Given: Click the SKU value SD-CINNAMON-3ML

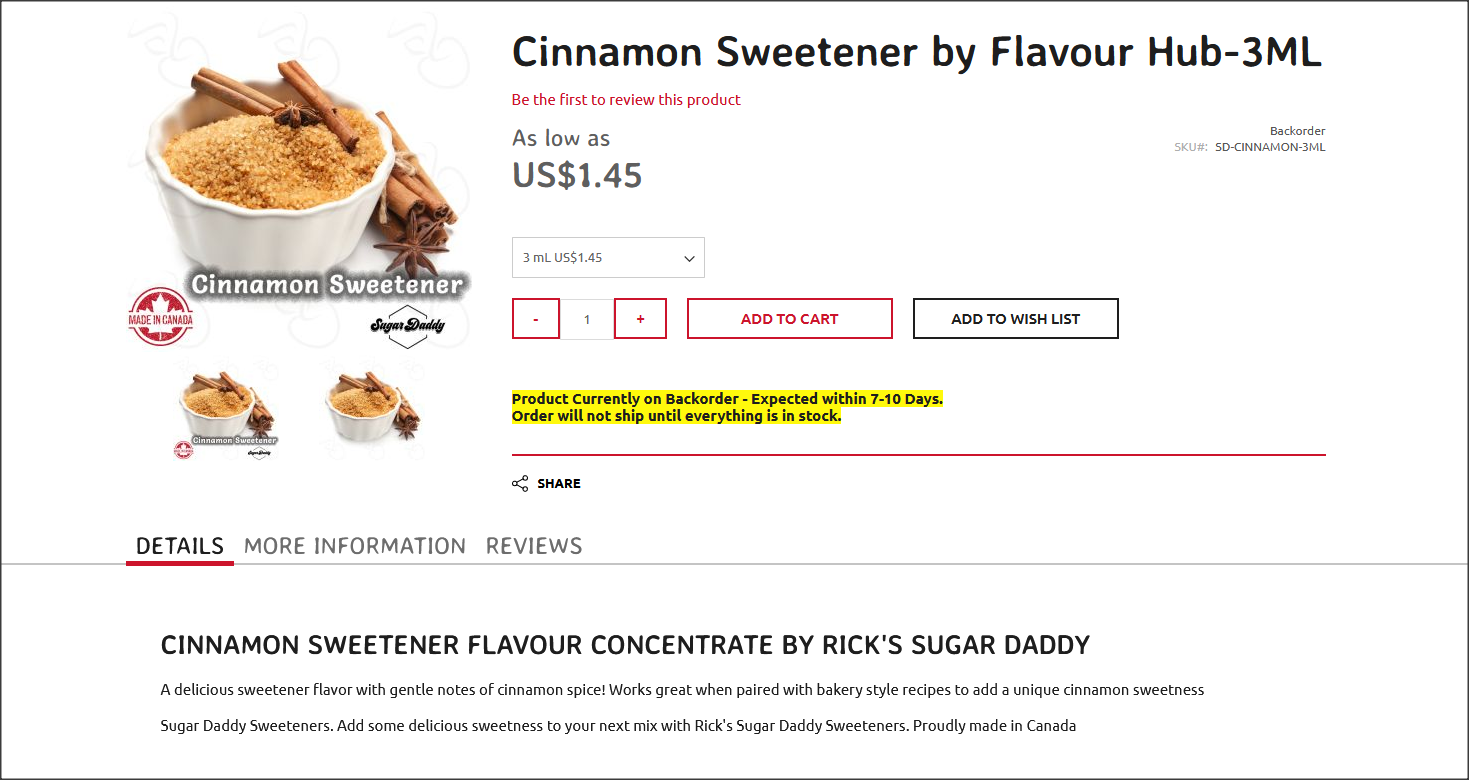Looking at the screenshot, I should tap(1270, 147).
